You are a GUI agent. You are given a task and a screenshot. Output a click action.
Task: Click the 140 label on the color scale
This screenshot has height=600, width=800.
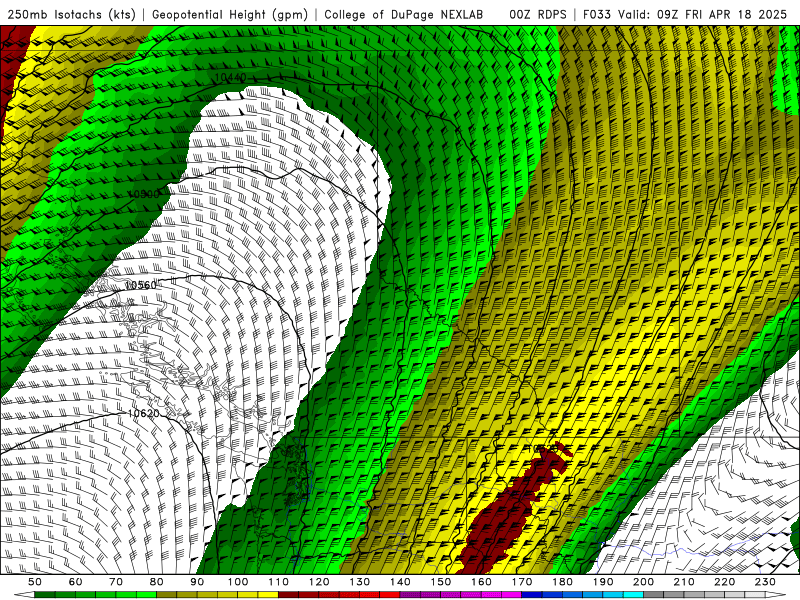coord(400,582)
